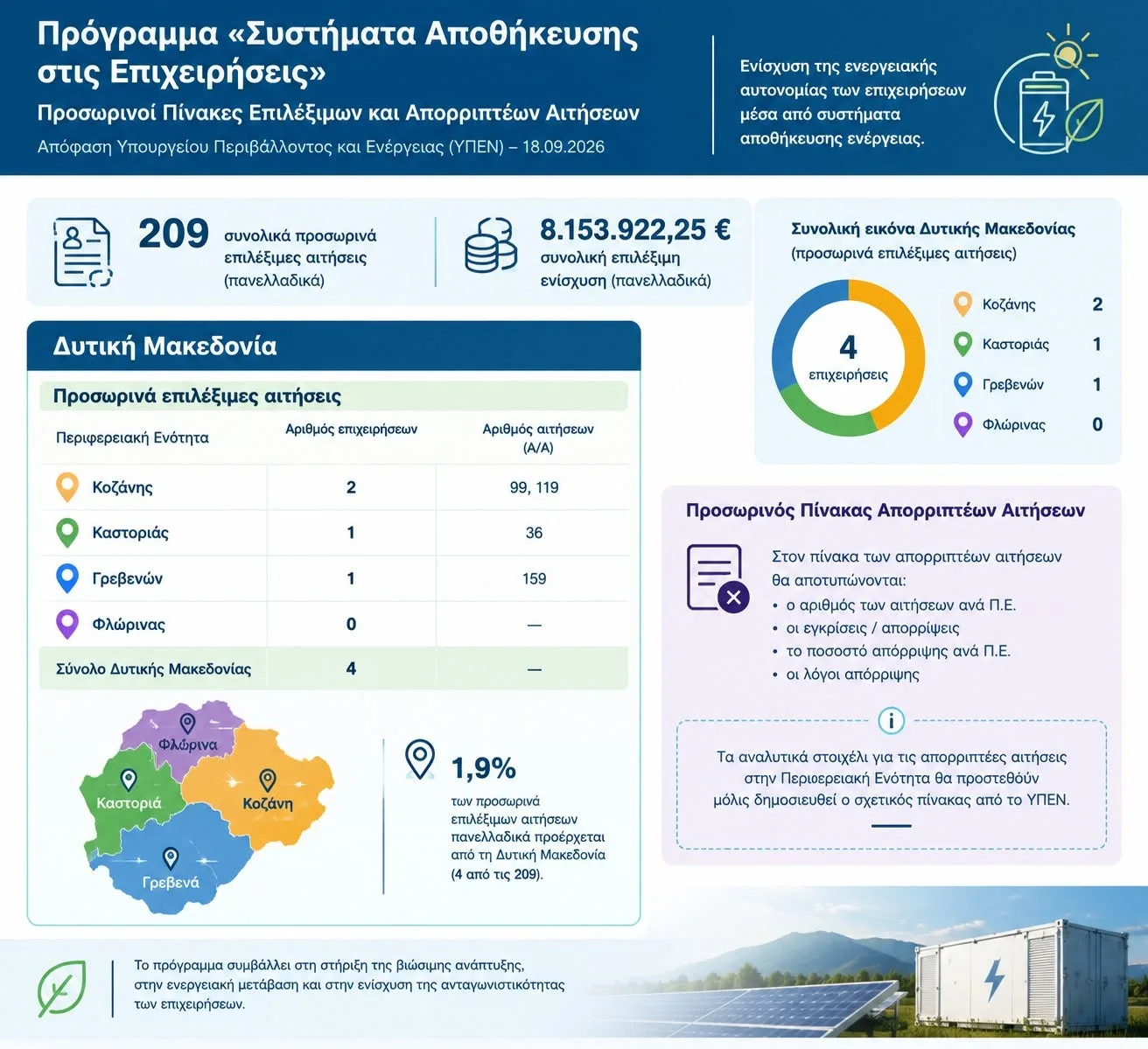Click the application document icon beside 209

click(x=82, y=252)
